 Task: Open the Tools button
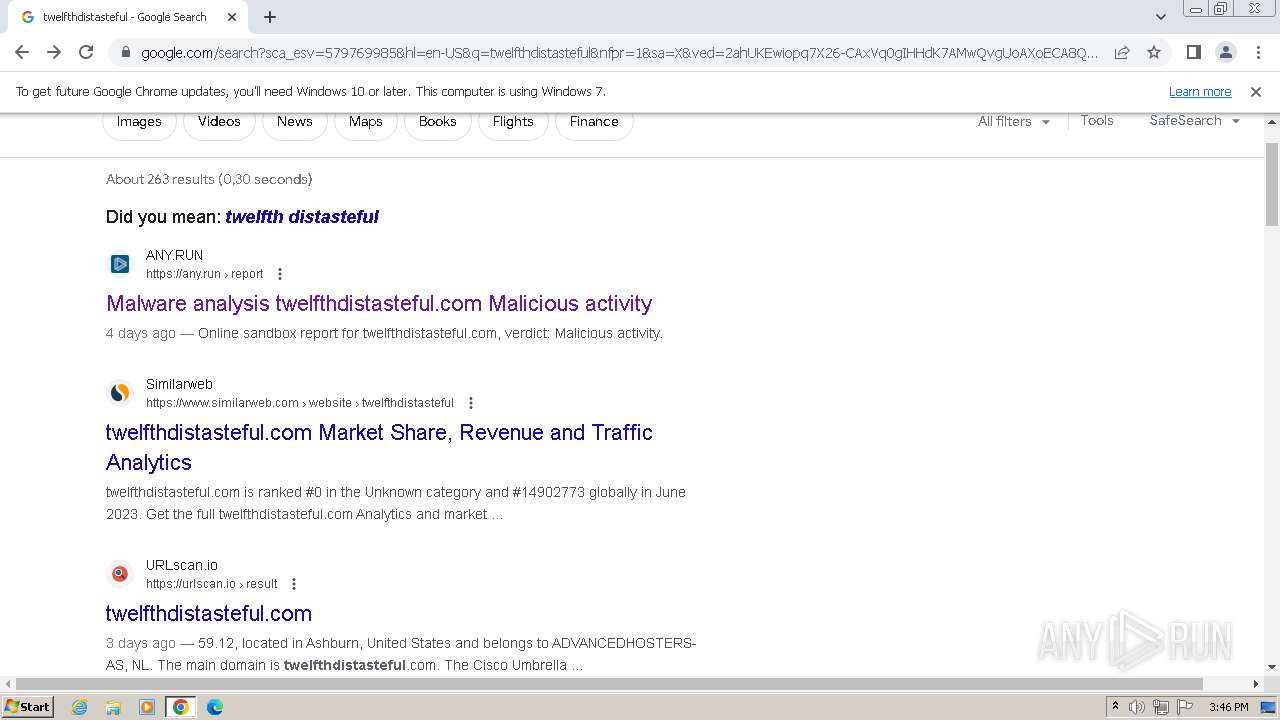(x=1097, y=120)
